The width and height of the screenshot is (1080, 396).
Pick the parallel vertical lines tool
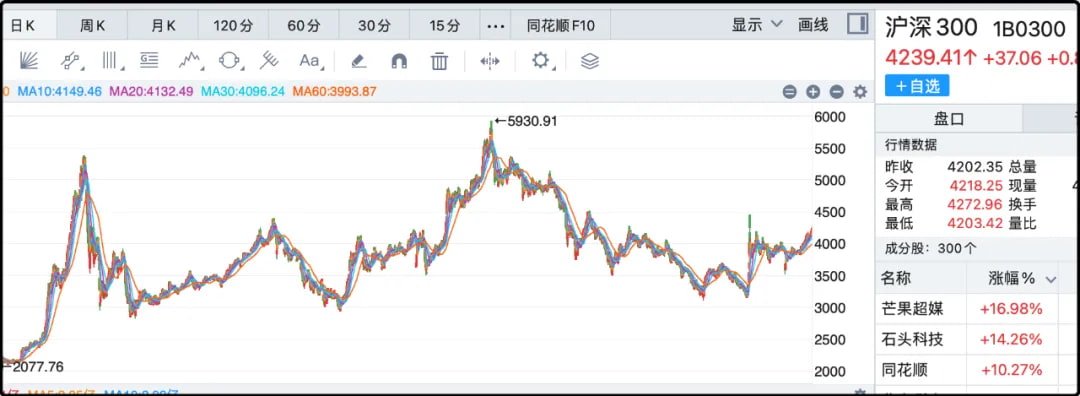(110, 61)
